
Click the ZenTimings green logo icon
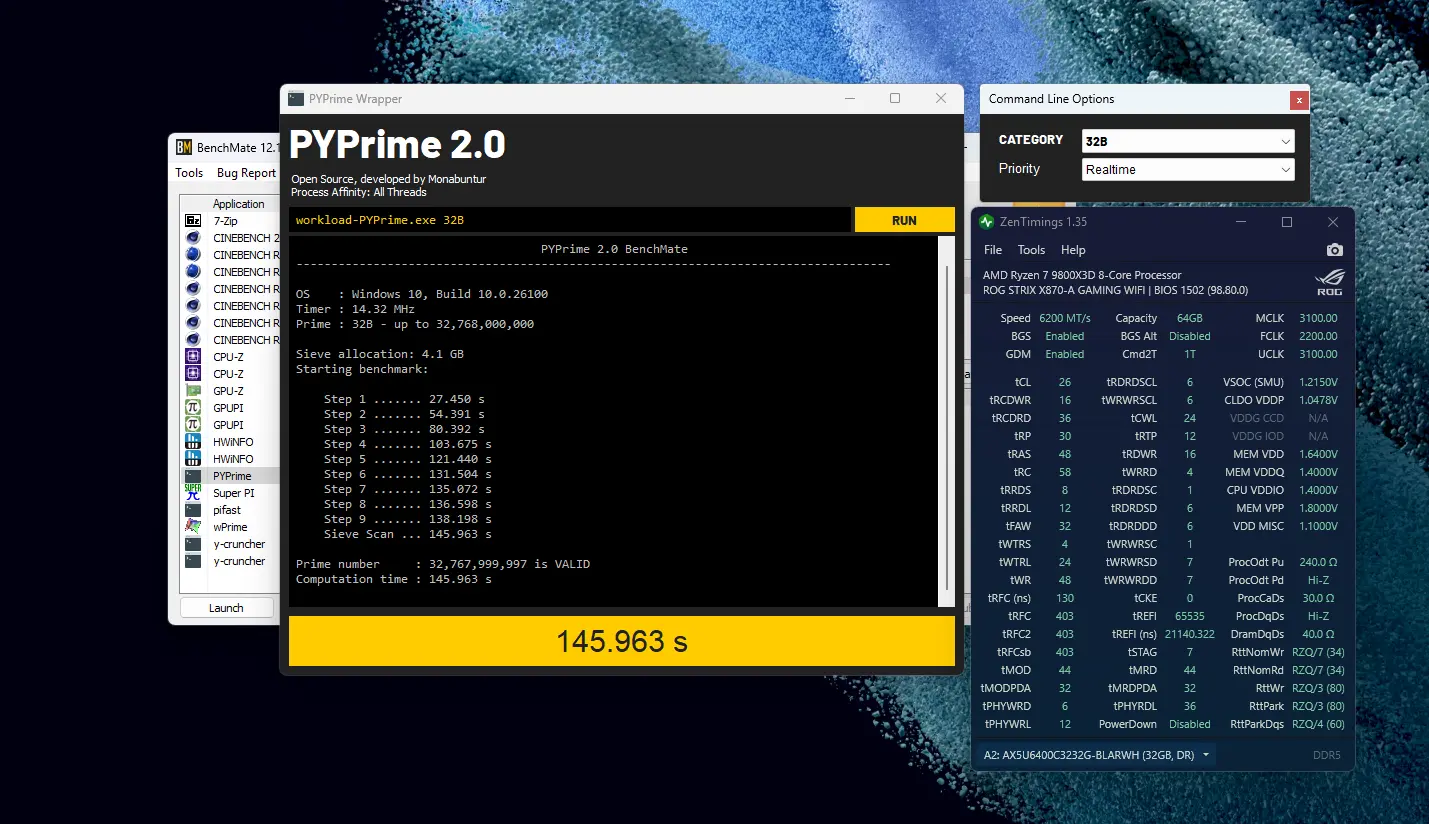click(987, 222)
